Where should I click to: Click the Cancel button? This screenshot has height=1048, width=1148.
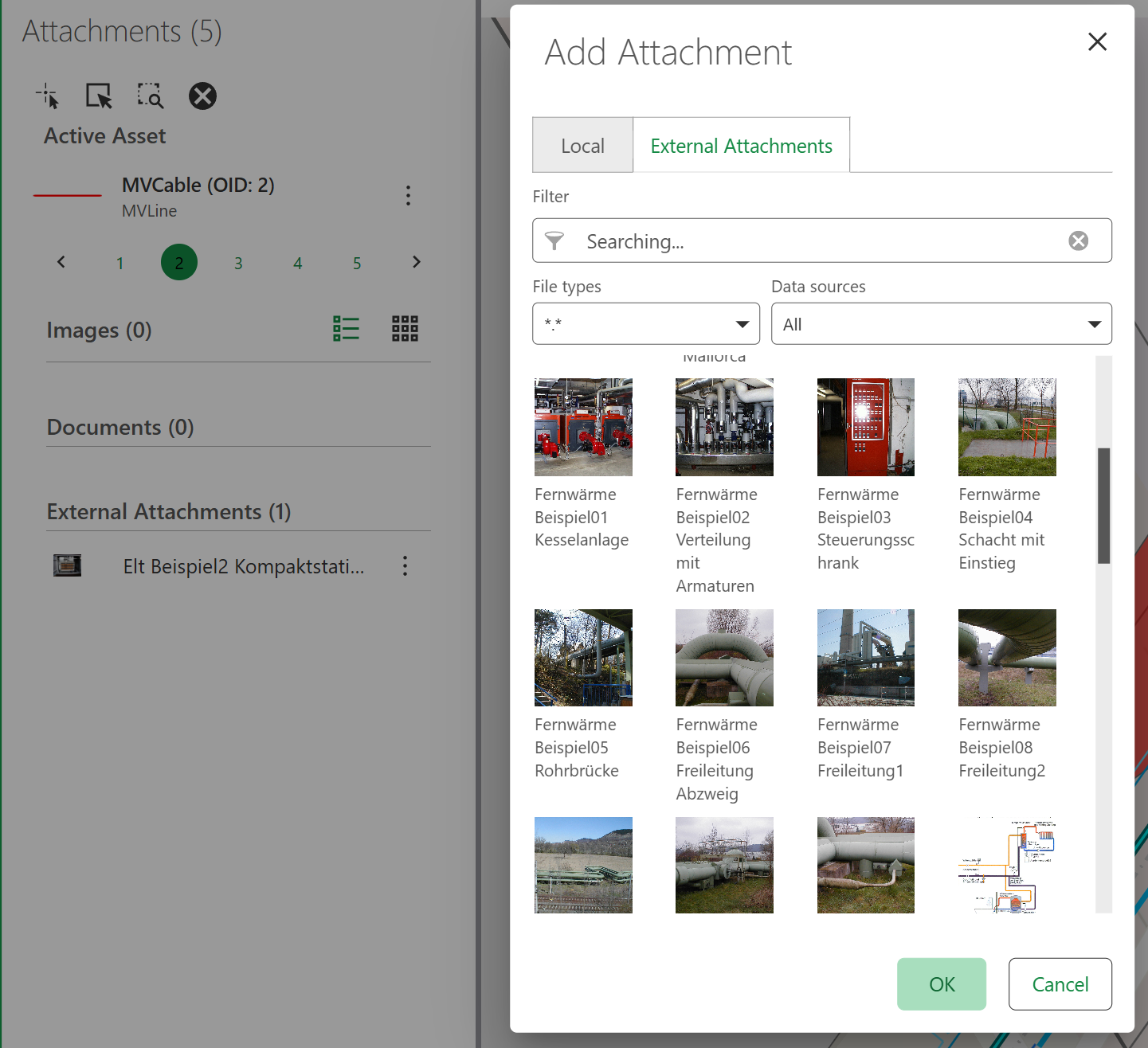(1060, 984)
